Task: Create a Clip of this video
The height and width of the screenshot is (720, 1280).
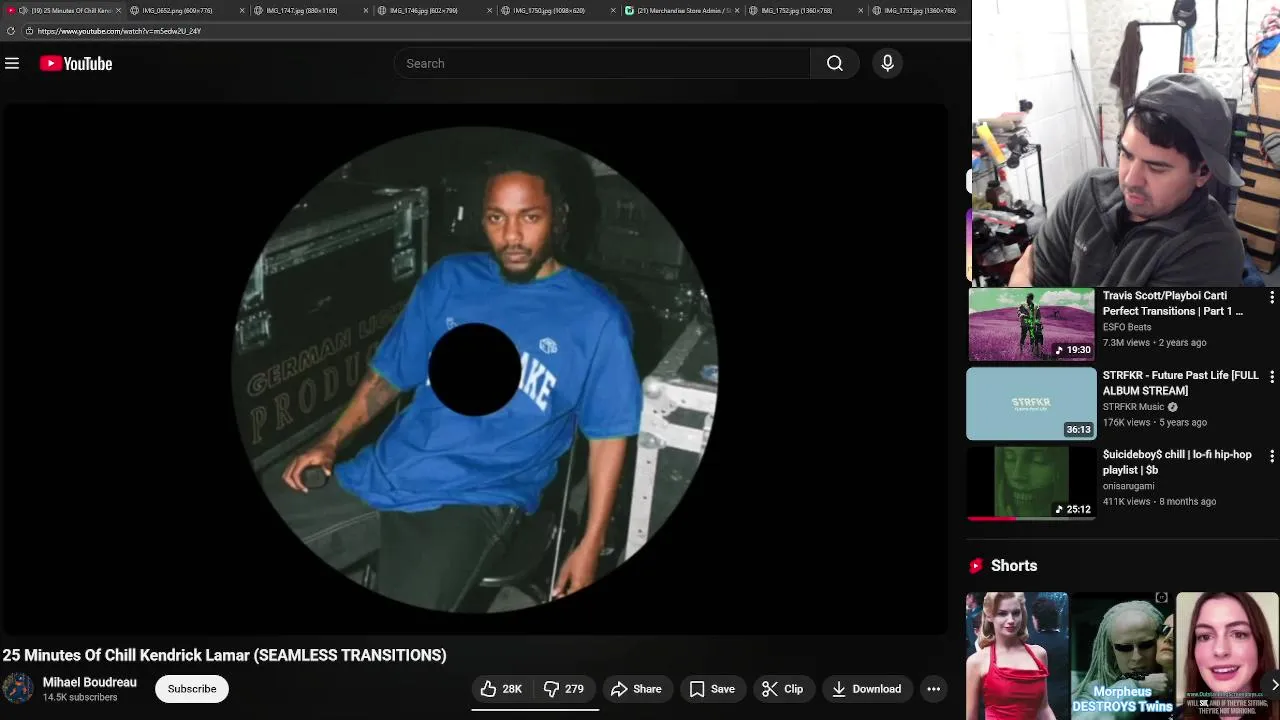Action: click(782, 689)
